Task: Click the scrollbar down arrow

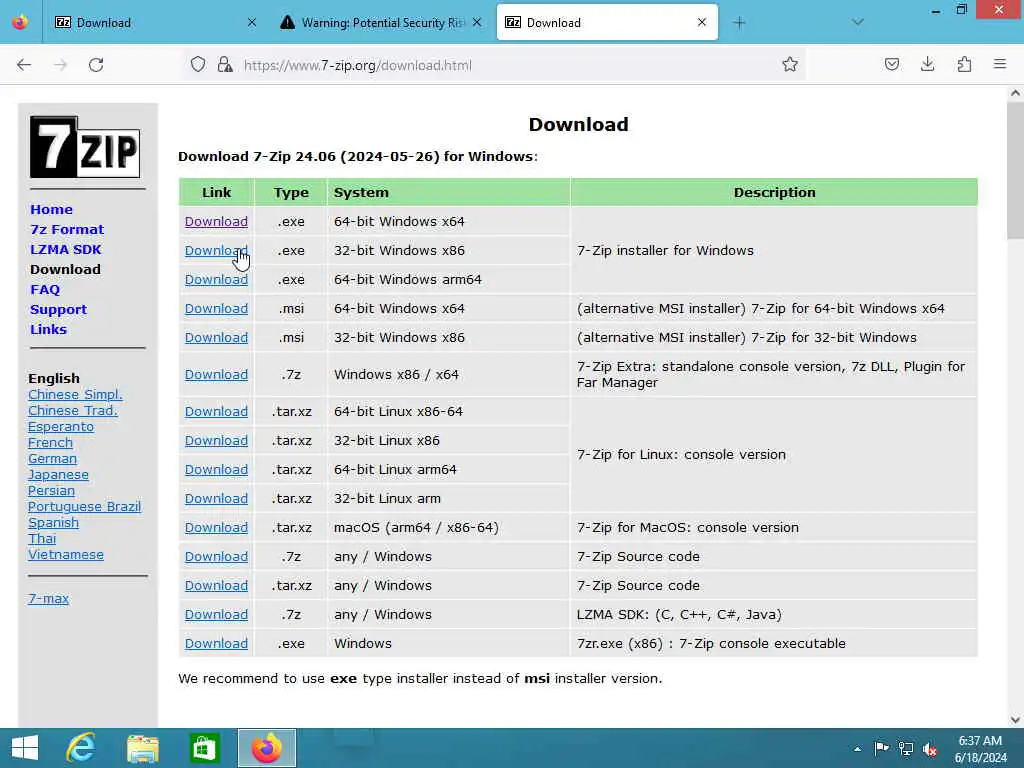Action: (1016, 719)
